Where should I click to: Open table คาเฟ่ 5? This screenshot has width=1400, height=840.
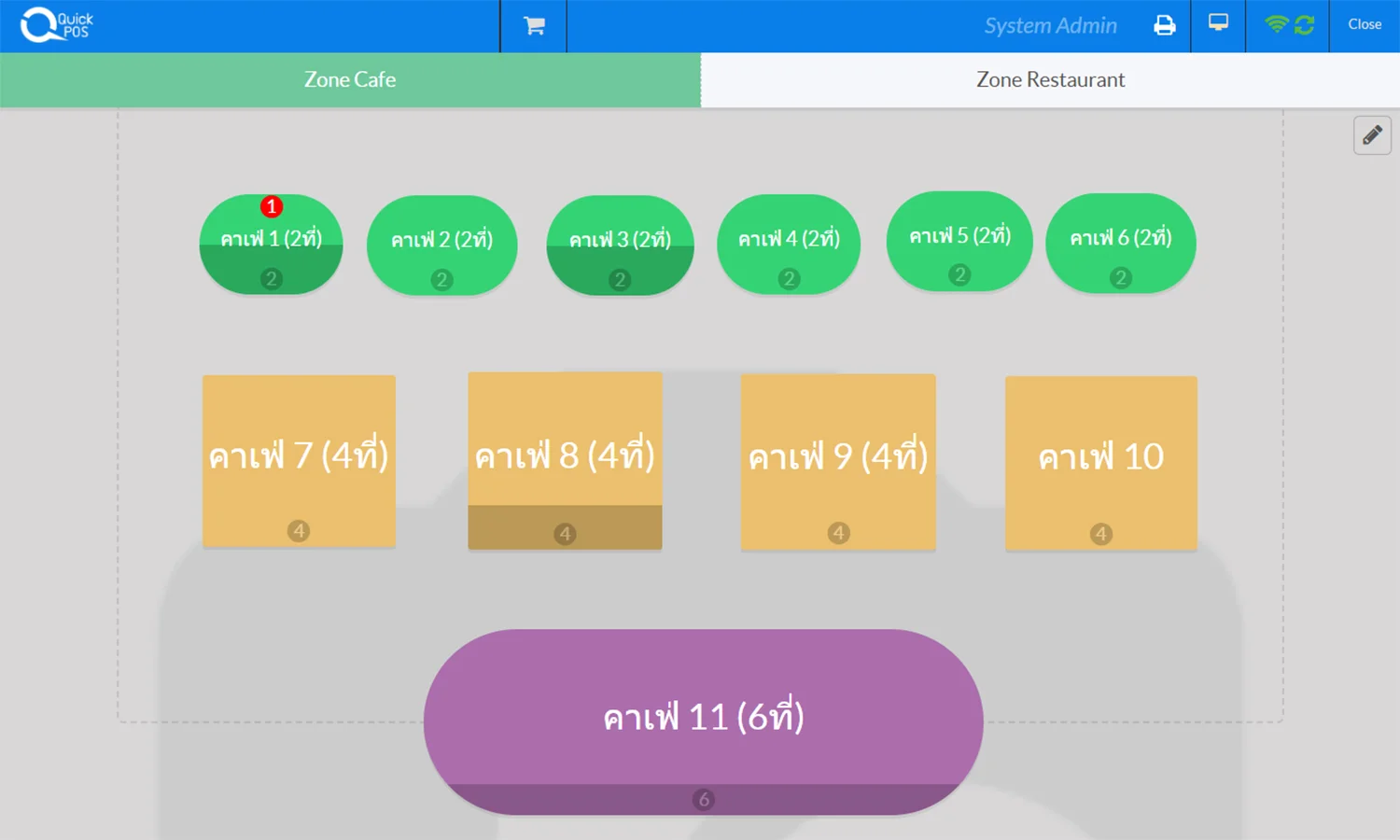[x=959, y=241]
